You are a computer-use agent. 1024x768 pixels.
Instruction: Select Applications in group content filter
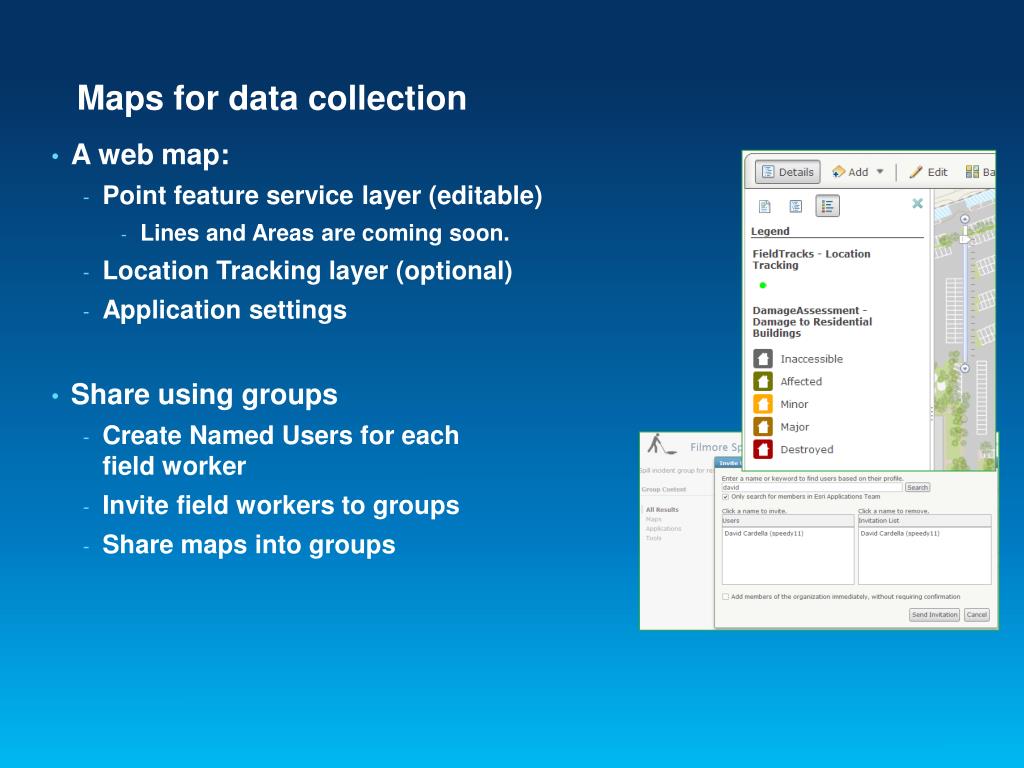click(x=664, y=528)
